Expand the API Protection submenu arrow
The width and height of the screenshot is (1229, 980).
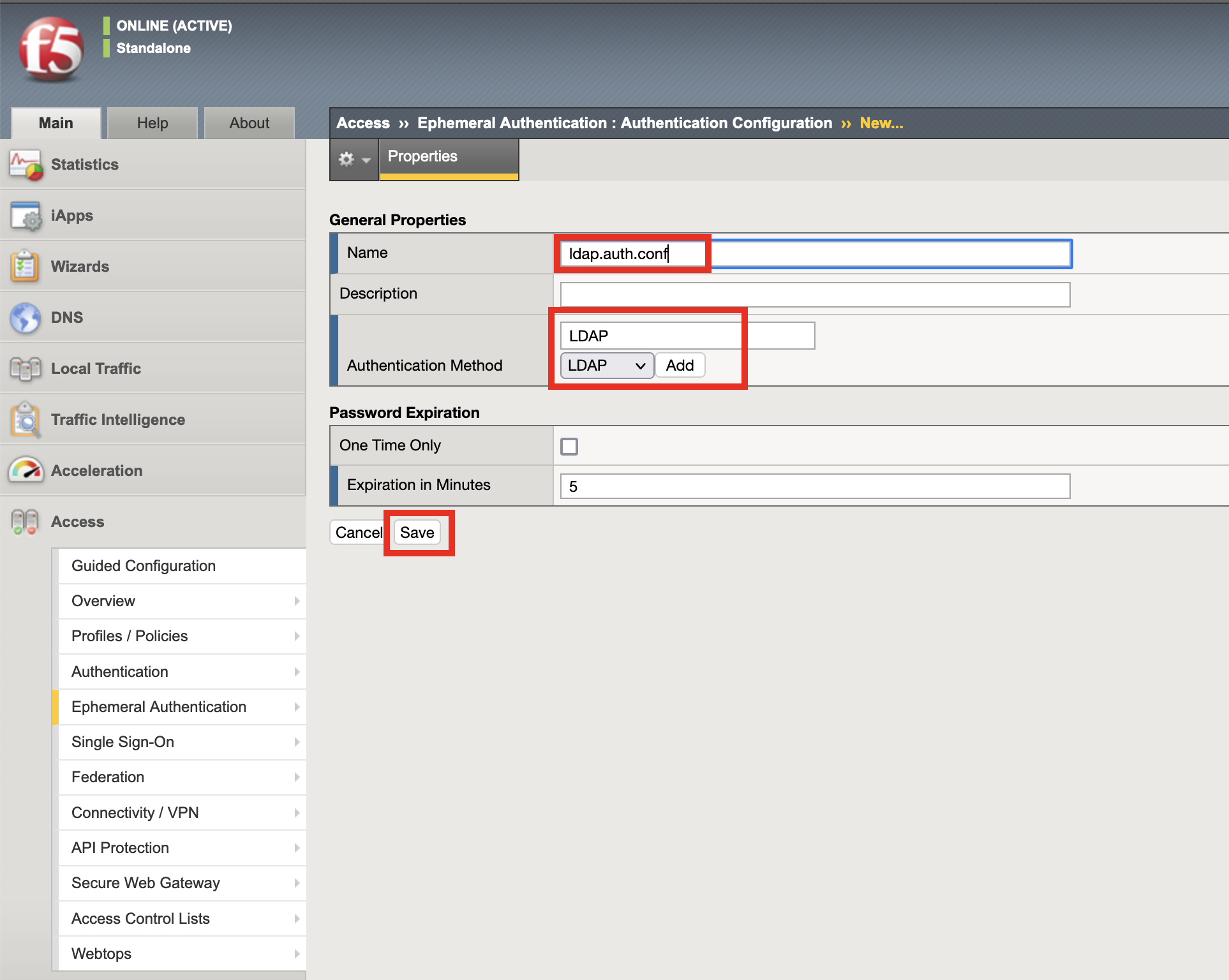point(297,848)
